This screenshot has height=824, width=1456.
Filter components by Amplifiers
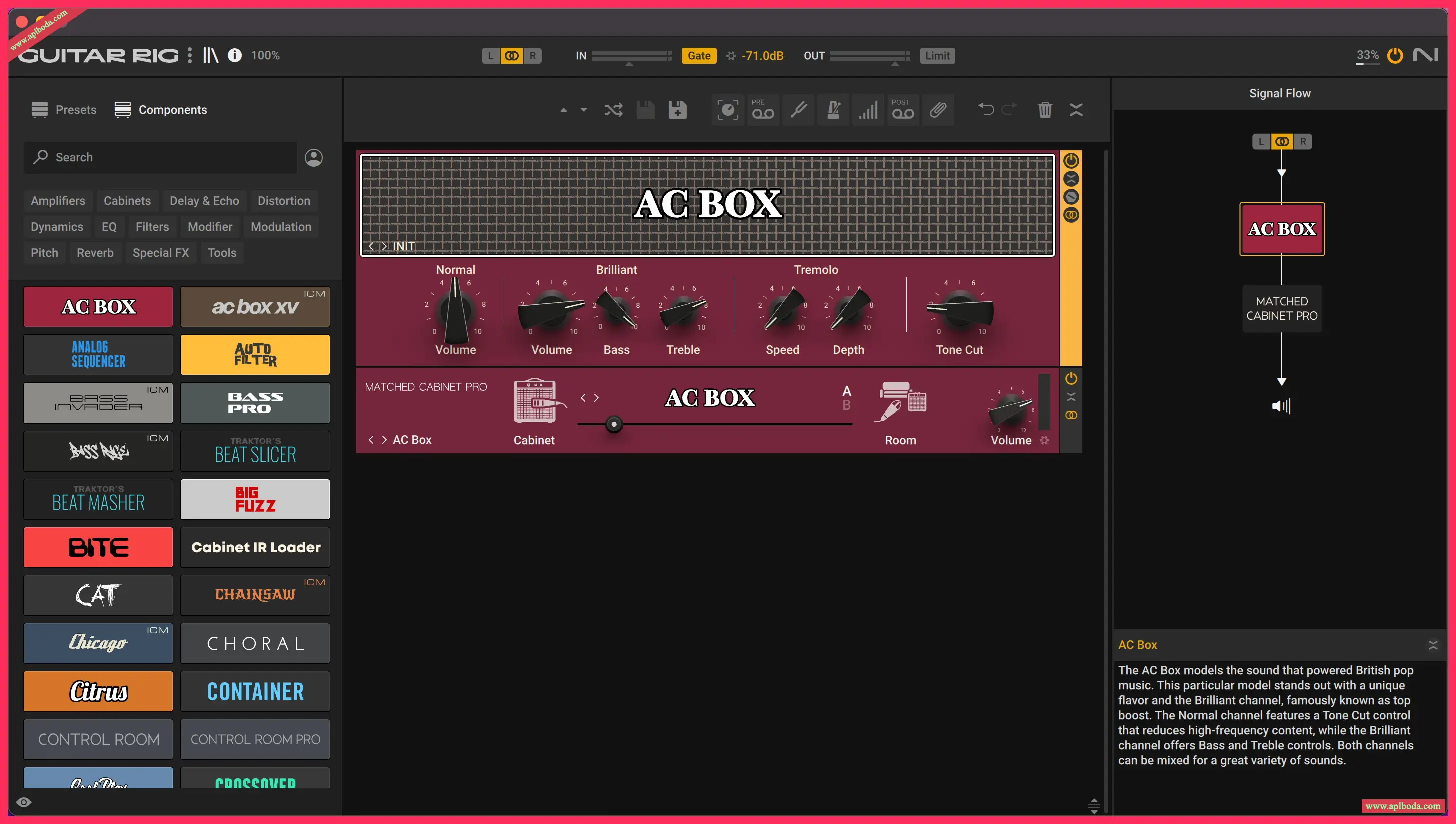point(58,201)
